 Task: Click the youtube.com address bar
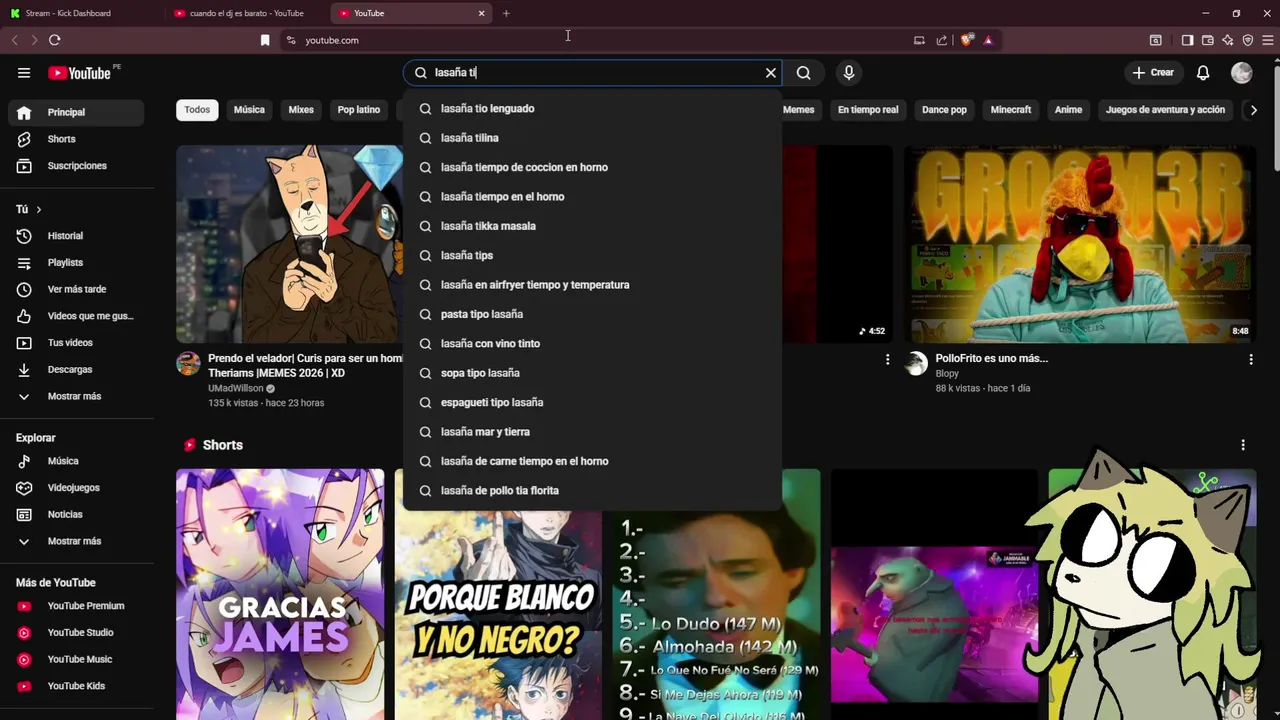(x=590, y=40)
